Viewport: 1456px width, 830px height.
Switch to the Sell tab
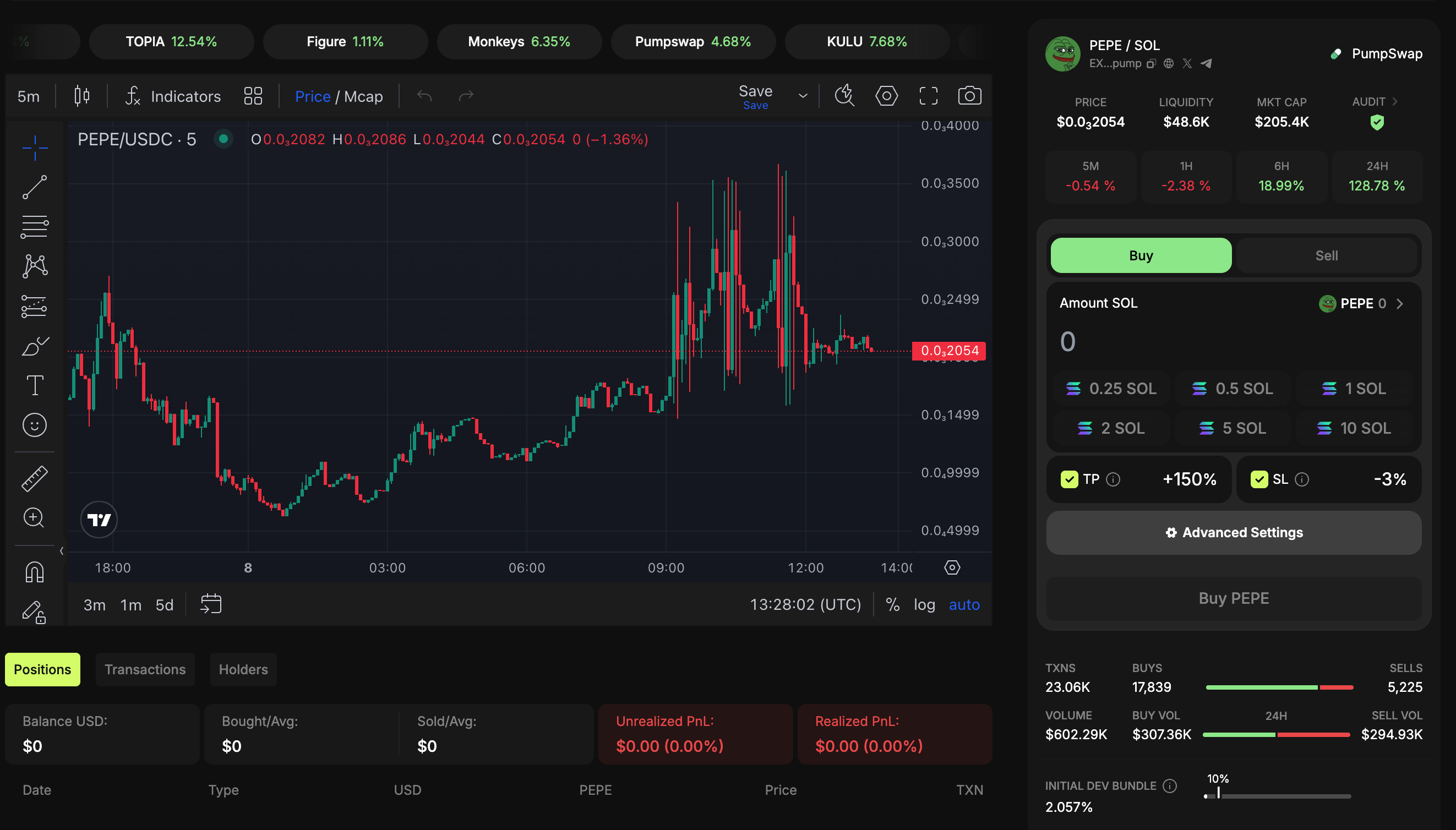[x=1326, y=255]
